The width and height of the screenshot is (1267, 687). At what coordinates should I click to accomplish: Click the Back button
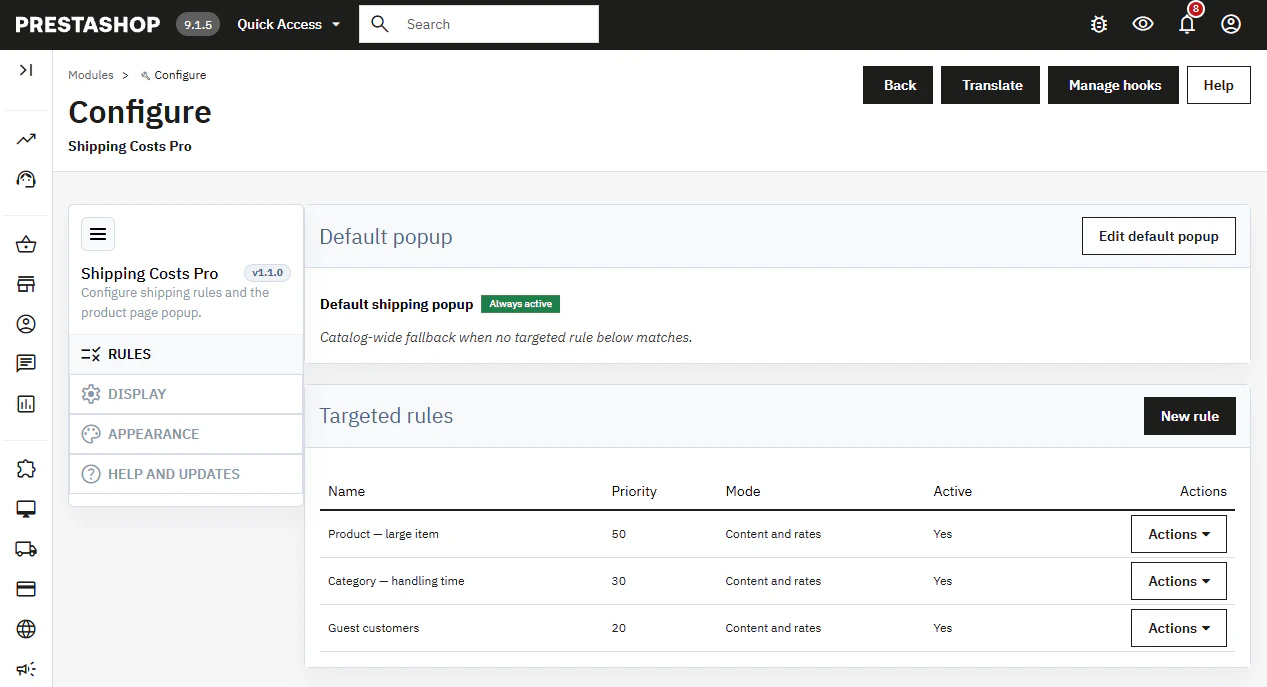(898, 85)
